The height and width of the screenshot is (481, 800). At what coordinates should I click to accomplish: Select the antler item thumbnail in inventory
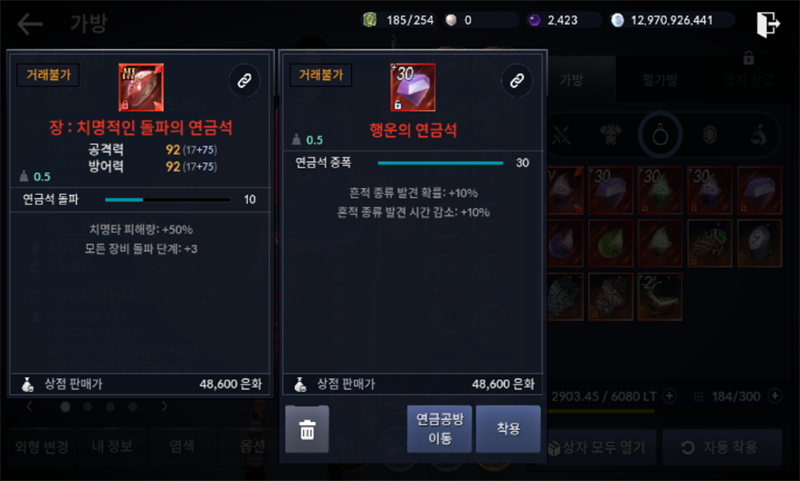pos(660,297)
